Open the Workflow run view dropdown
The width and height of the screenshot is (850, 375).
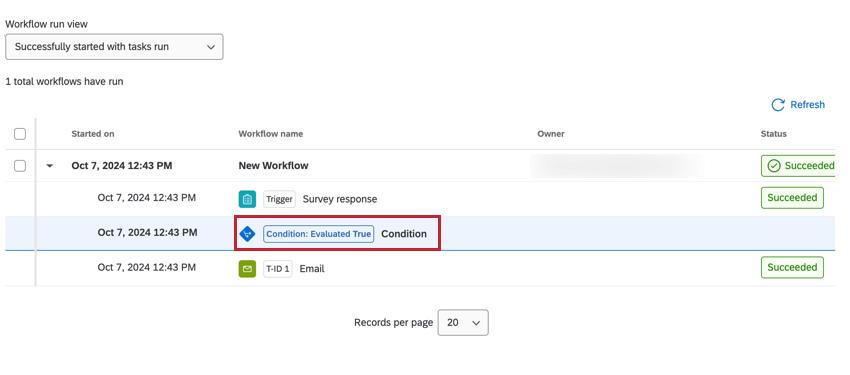point(114,47)
